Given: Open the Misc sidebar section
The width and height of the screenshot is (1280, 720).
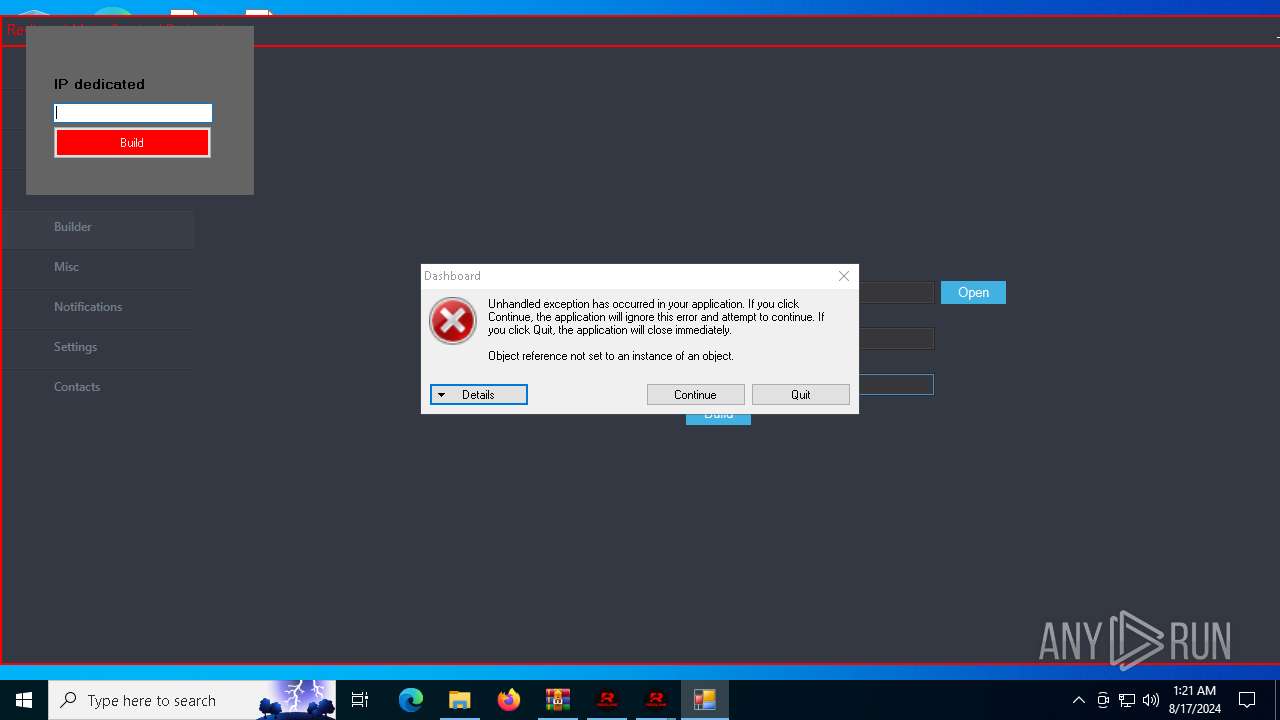Looking at the screenshot, I should 97,267.
